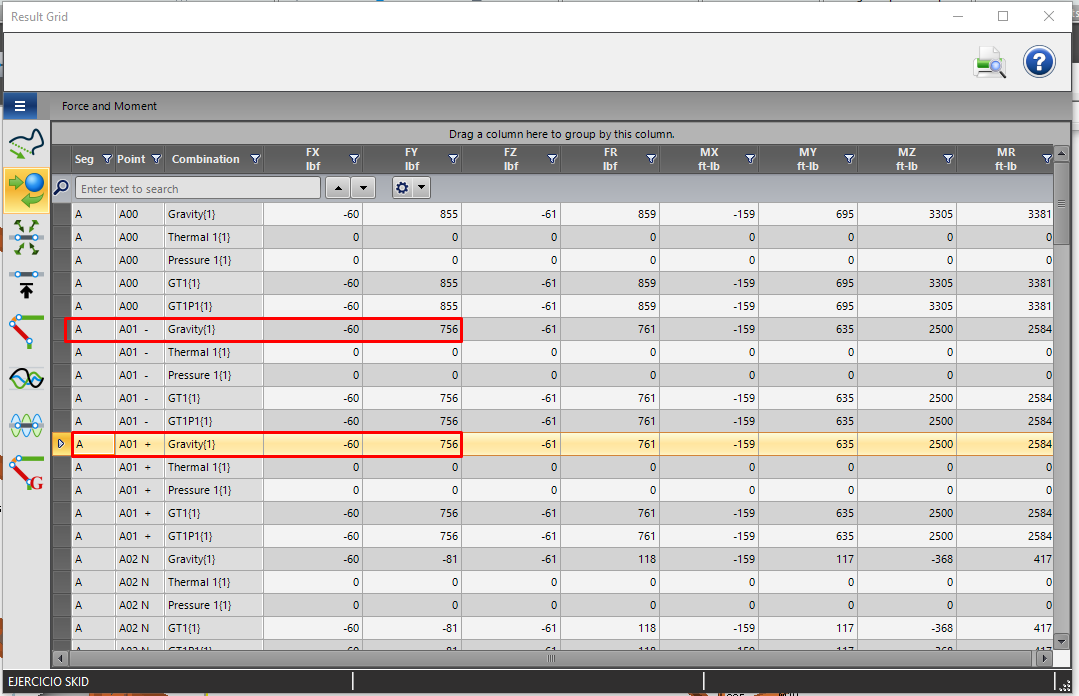The height and width of the screenshot is (696, 1079).
Task: Select the red pipe stress icon
Action: pyautogui.click(x=26, y=331)
